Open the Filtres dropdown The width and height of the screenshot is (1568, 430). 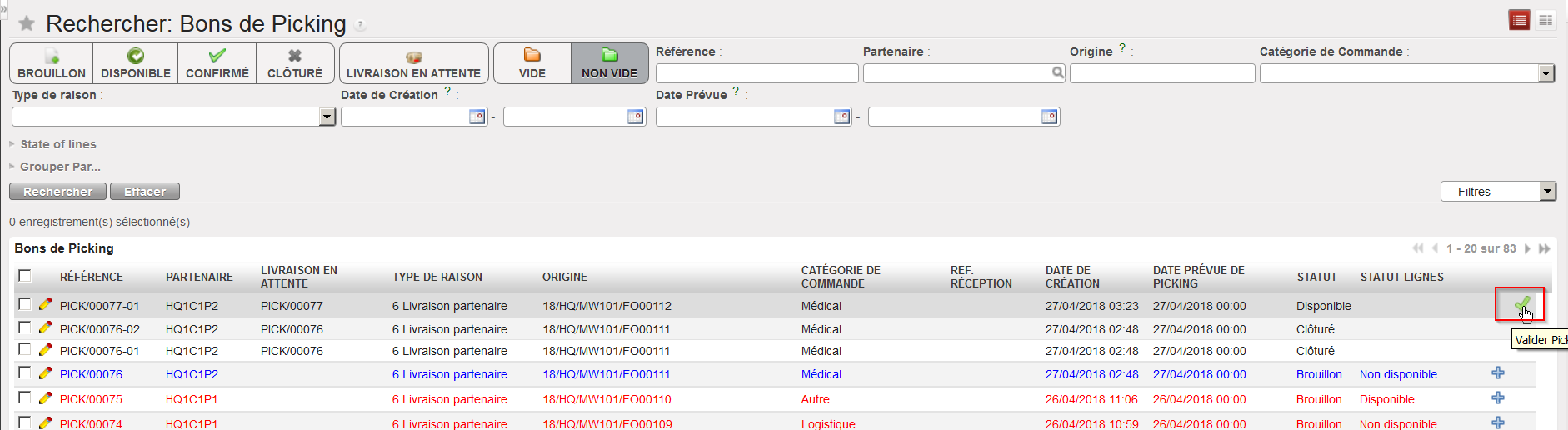click(x=1497, y=192)
